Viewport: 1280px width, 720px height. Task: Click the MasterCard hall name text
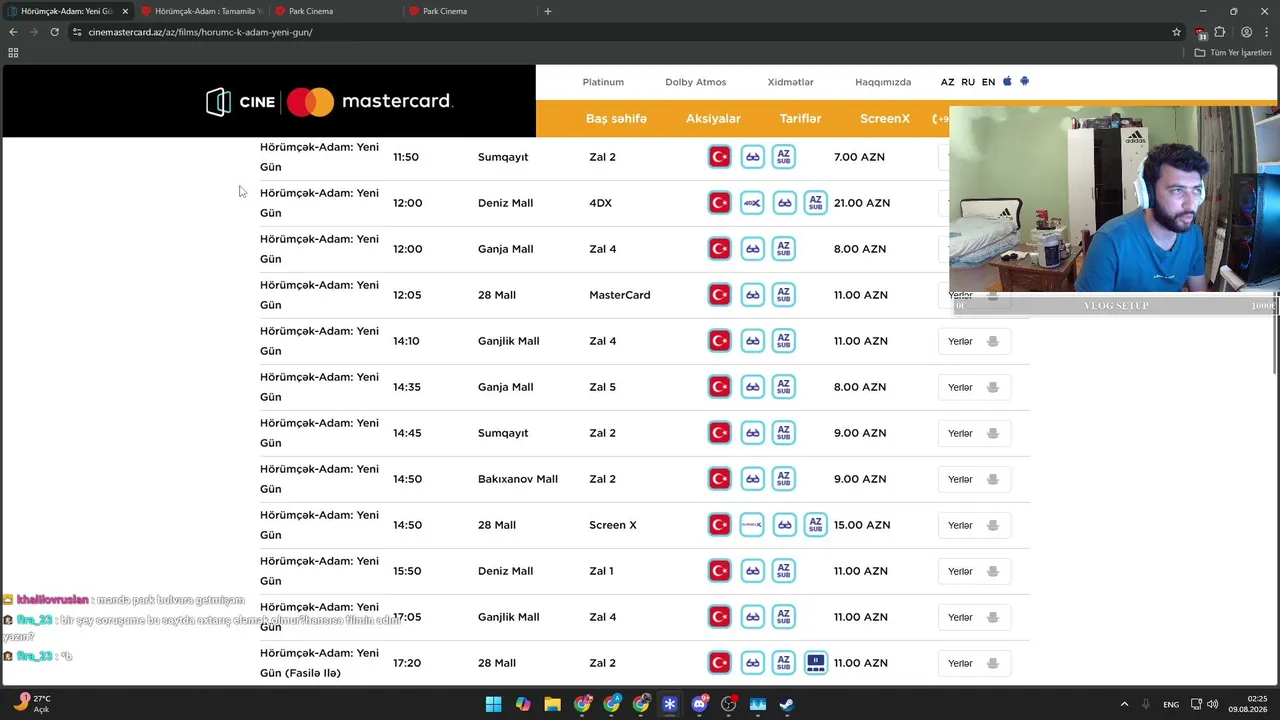pyautogui.click(x=620, y=295)
